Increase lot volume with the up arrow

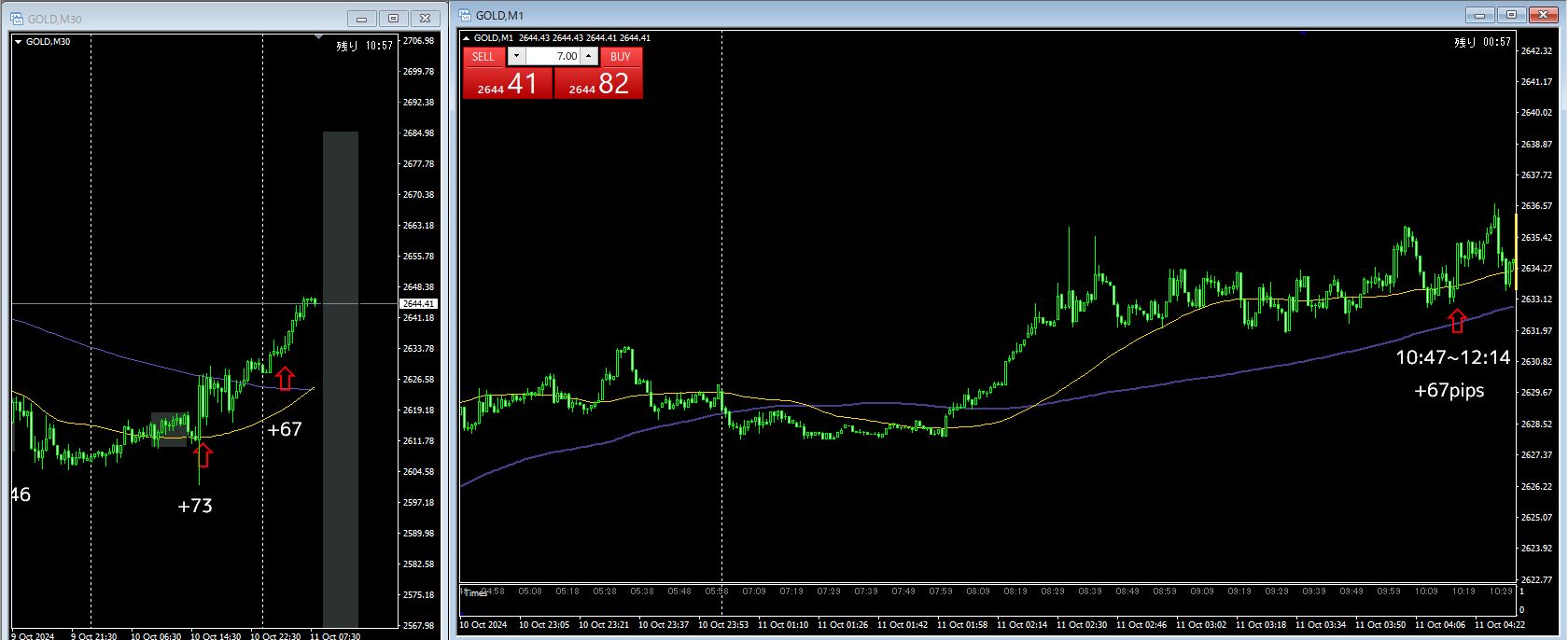click(x=589, y=57)
